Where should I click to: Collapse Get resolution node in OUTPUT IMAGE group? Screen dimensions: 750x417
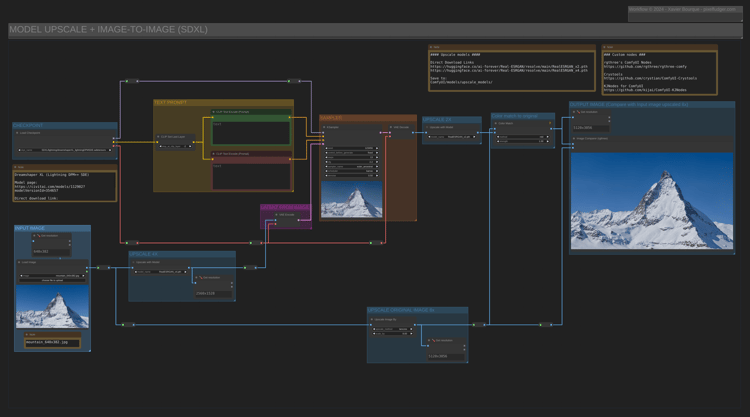[574, 112]
